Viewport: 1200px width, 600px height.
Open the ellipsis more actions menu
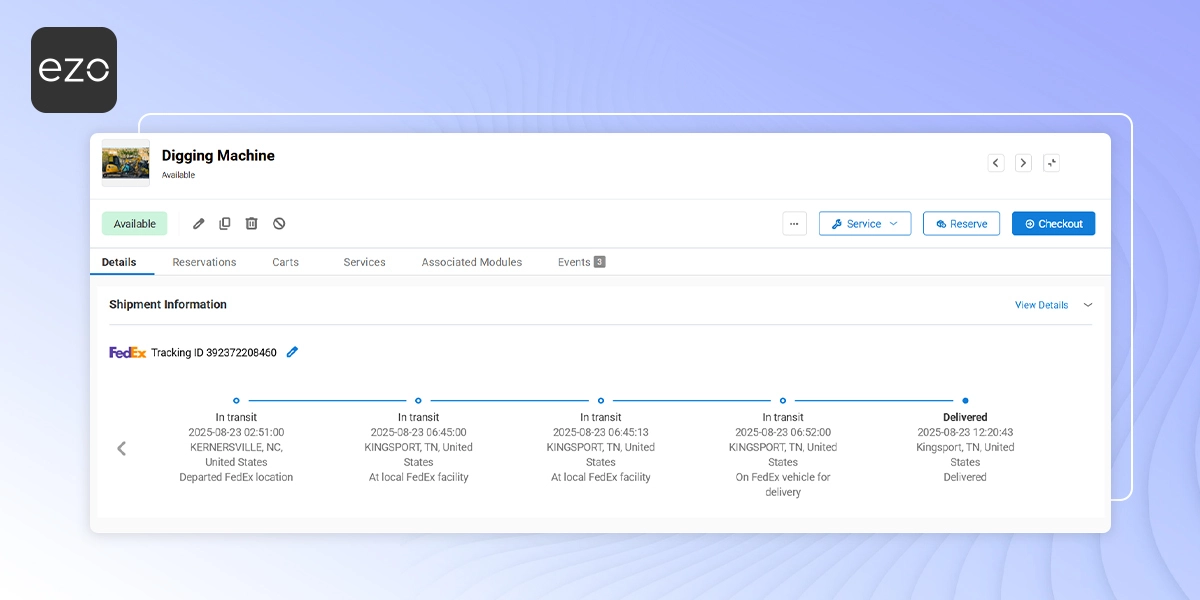(x=794, y=223)
